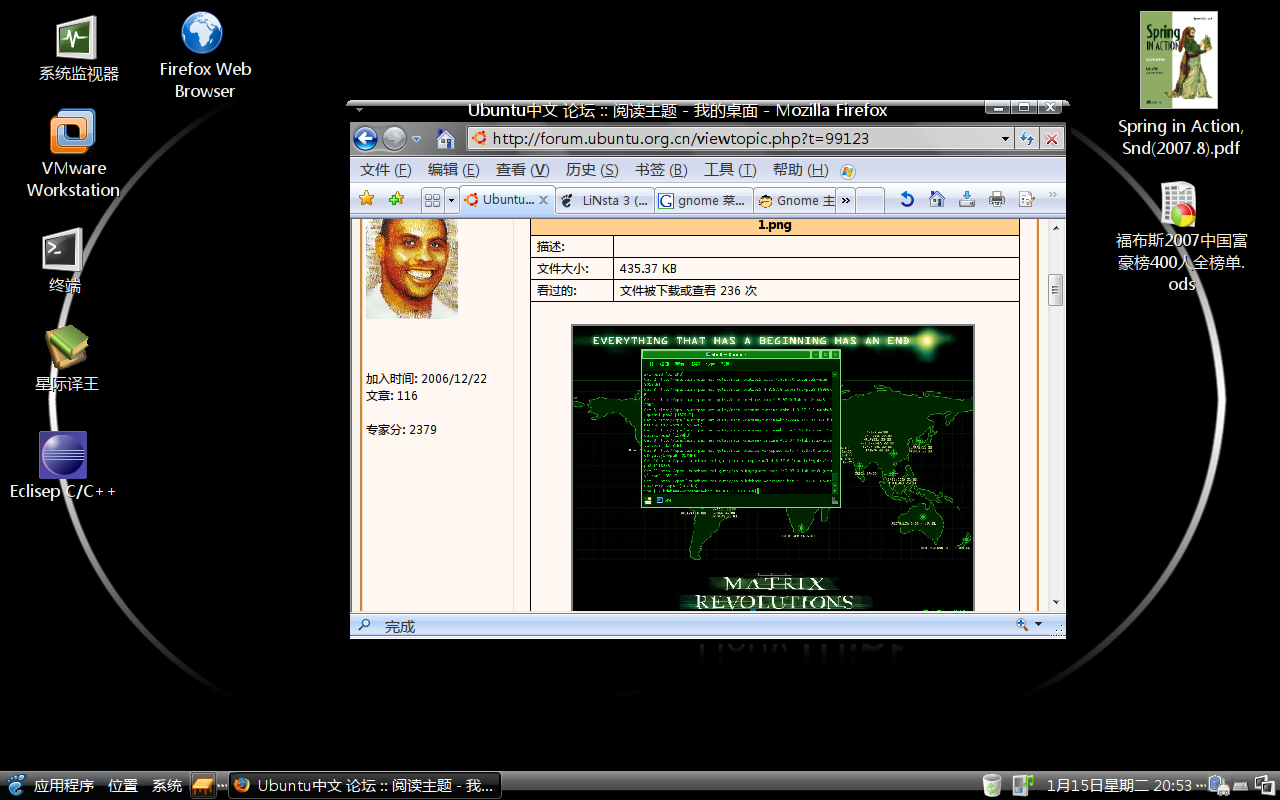This screenshot has width=1280, height=800.
Task: Switch to the Gnome 主 tab
Action: tap(795, 200)
